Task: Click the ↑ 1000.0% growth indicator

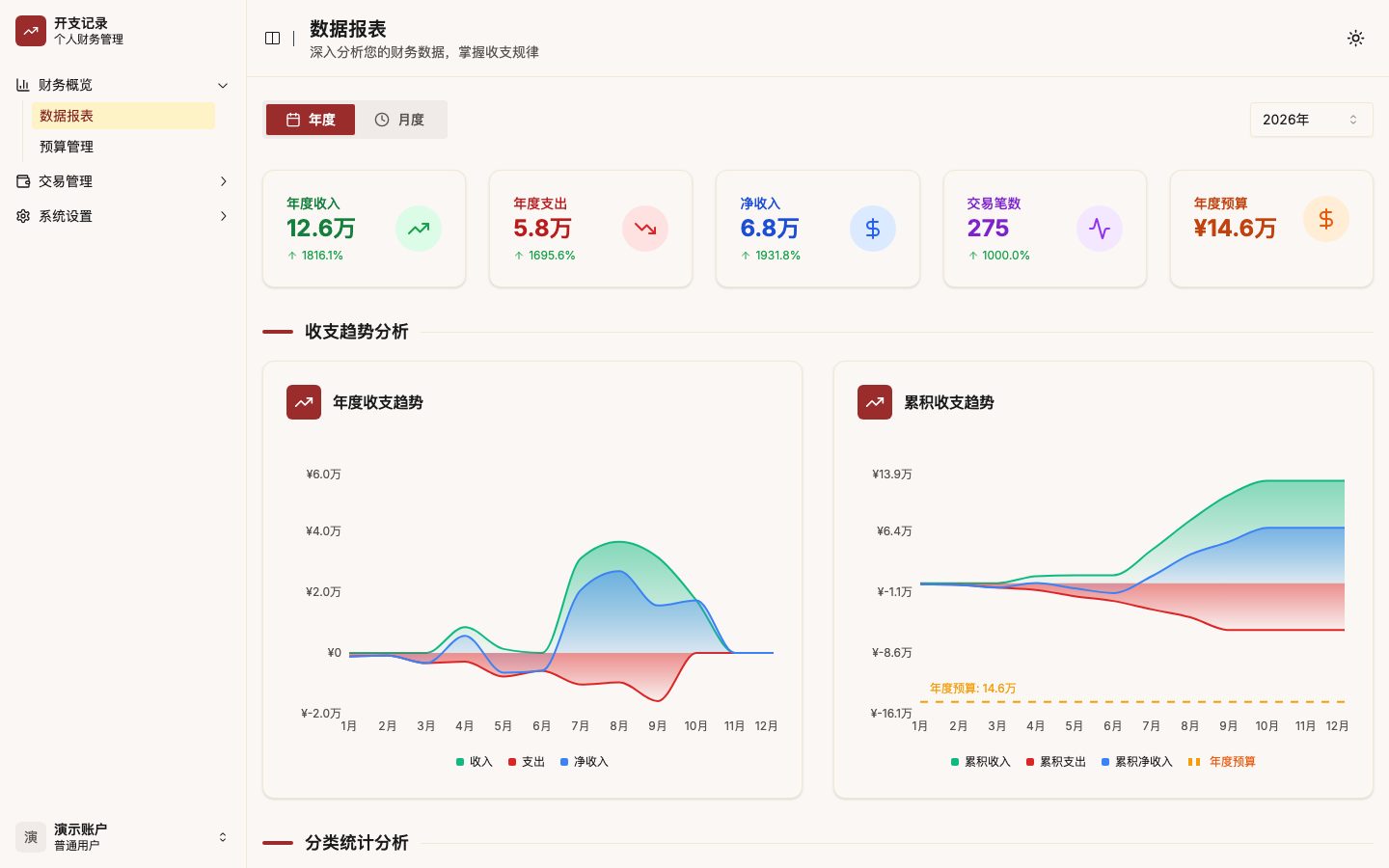Action: coord(998,256)
